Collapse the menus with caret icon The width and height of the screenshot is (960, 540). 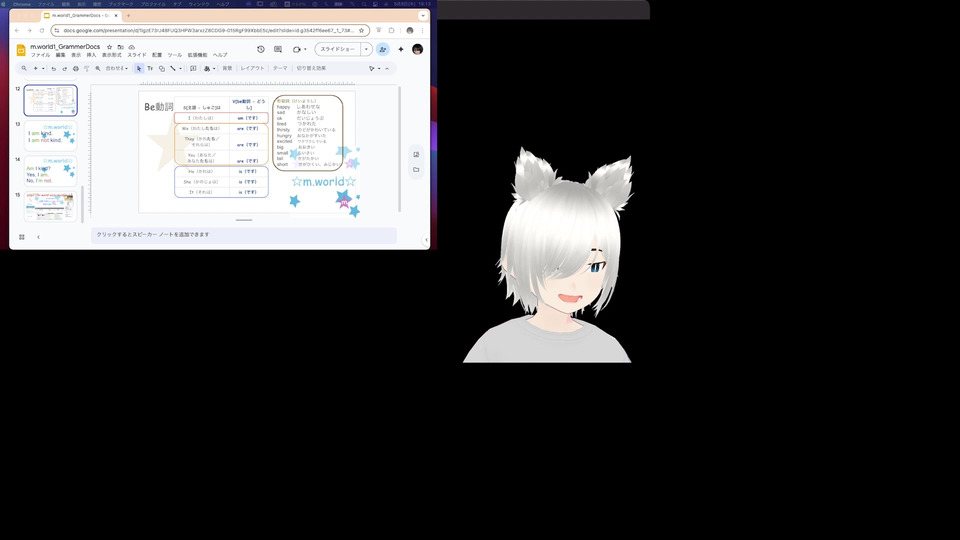[387, 69]
